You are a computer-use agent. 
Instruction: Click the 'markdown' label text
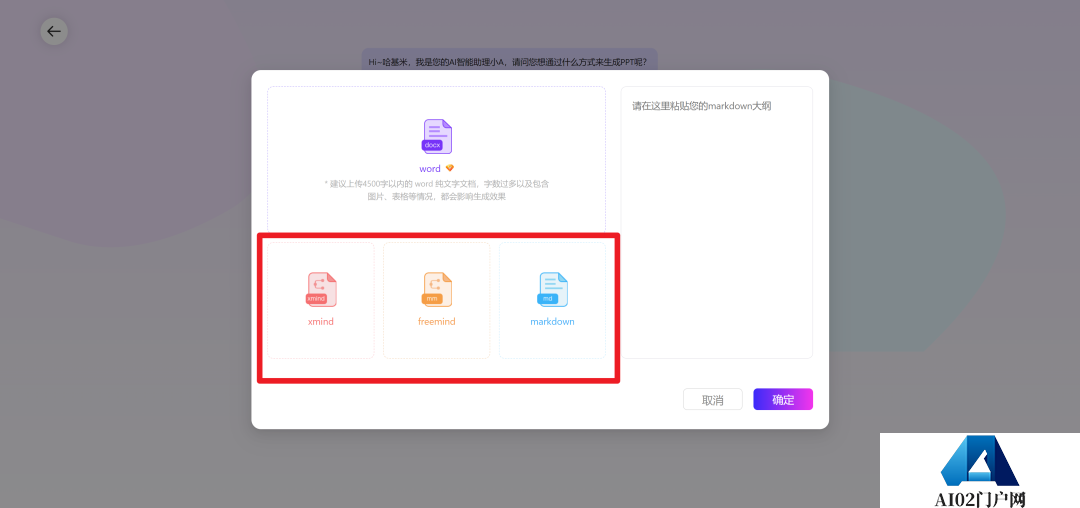pos(552,321)
